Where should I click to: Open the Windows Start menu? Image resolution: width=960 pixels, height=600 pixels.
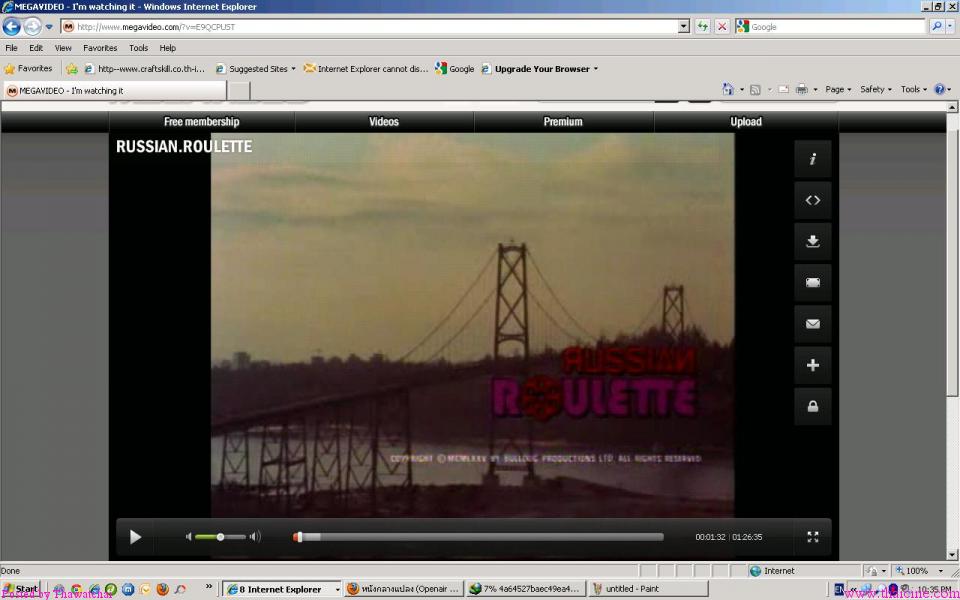click(x=21, y=589)
